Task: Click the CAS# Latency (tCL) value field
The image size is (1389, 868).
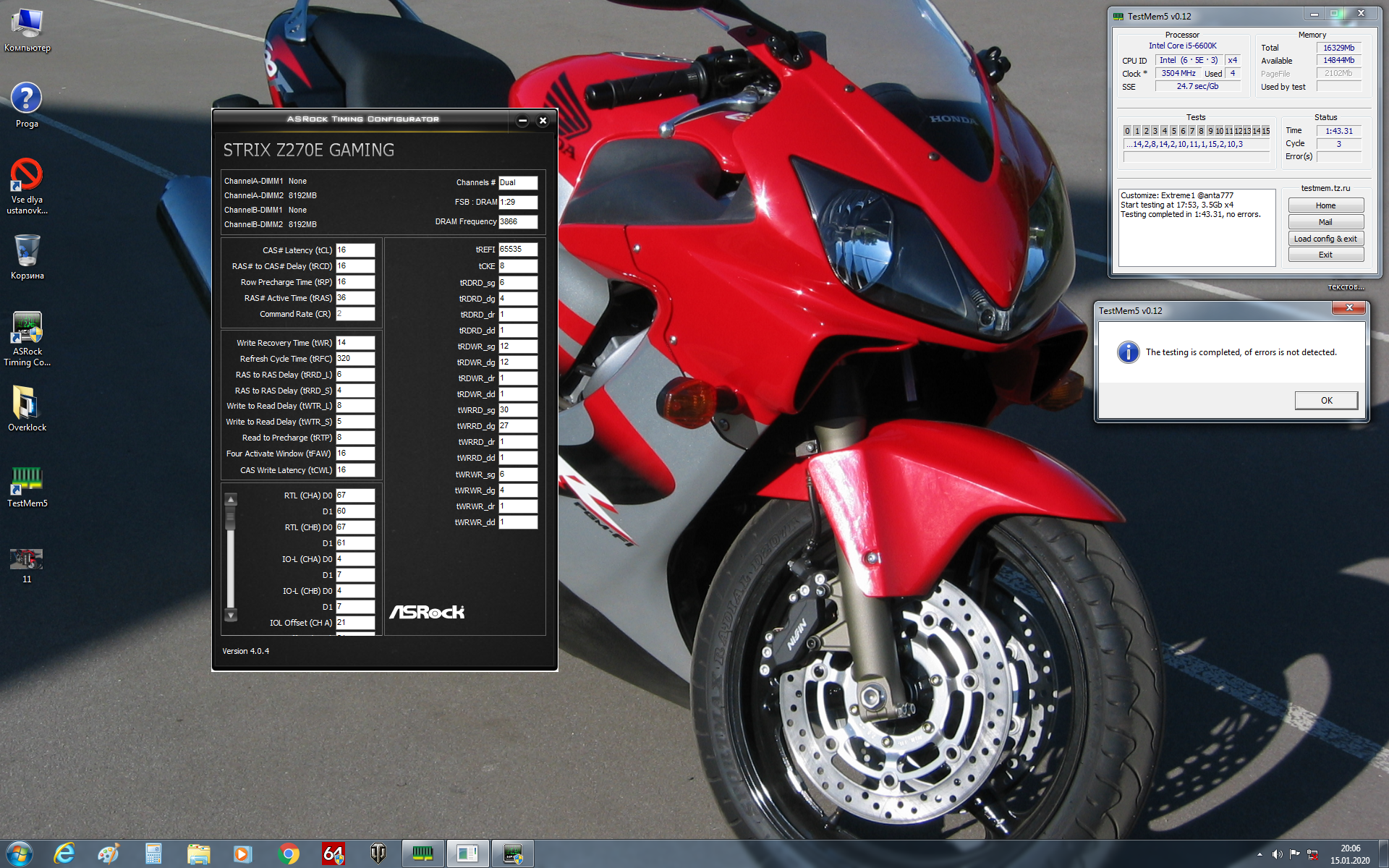Action: click(354, 250)
